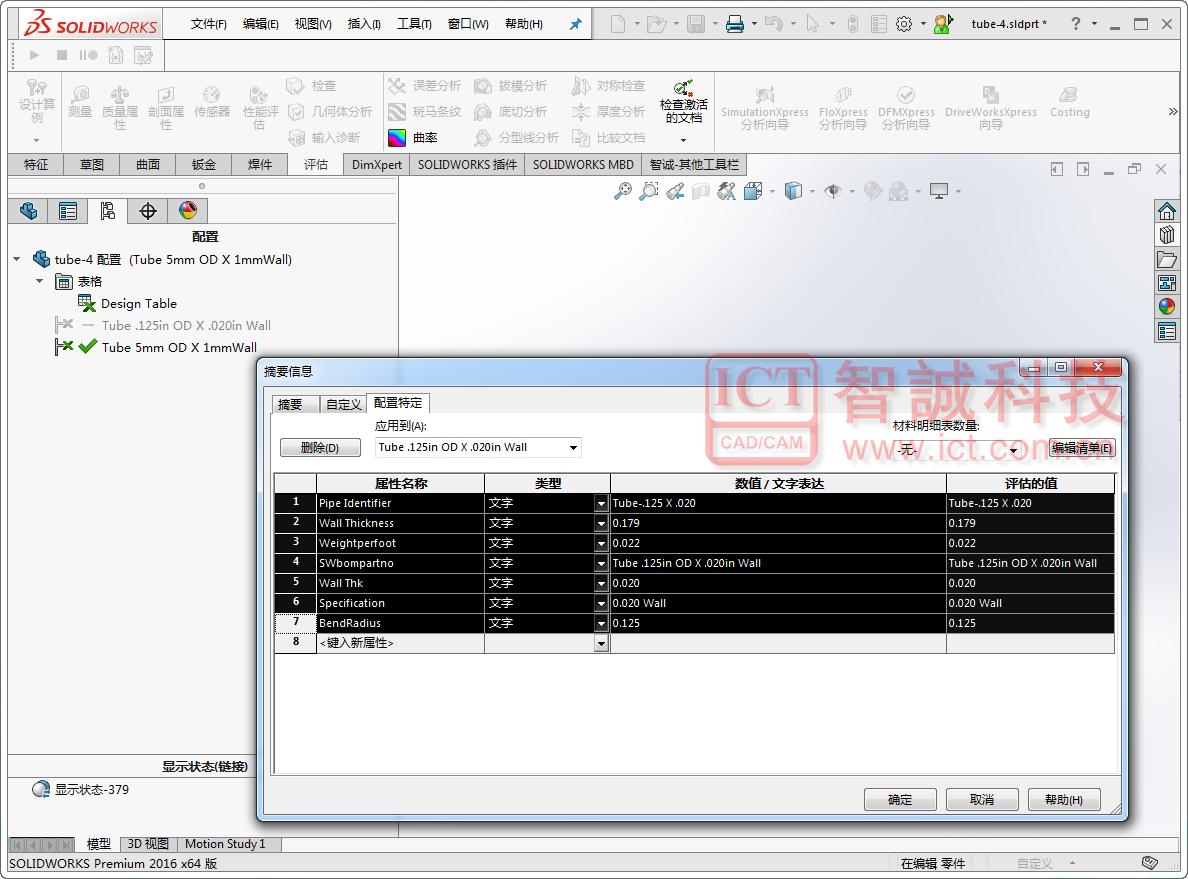Switch to the 特征 command manager tab

click(x=36, y=164)
